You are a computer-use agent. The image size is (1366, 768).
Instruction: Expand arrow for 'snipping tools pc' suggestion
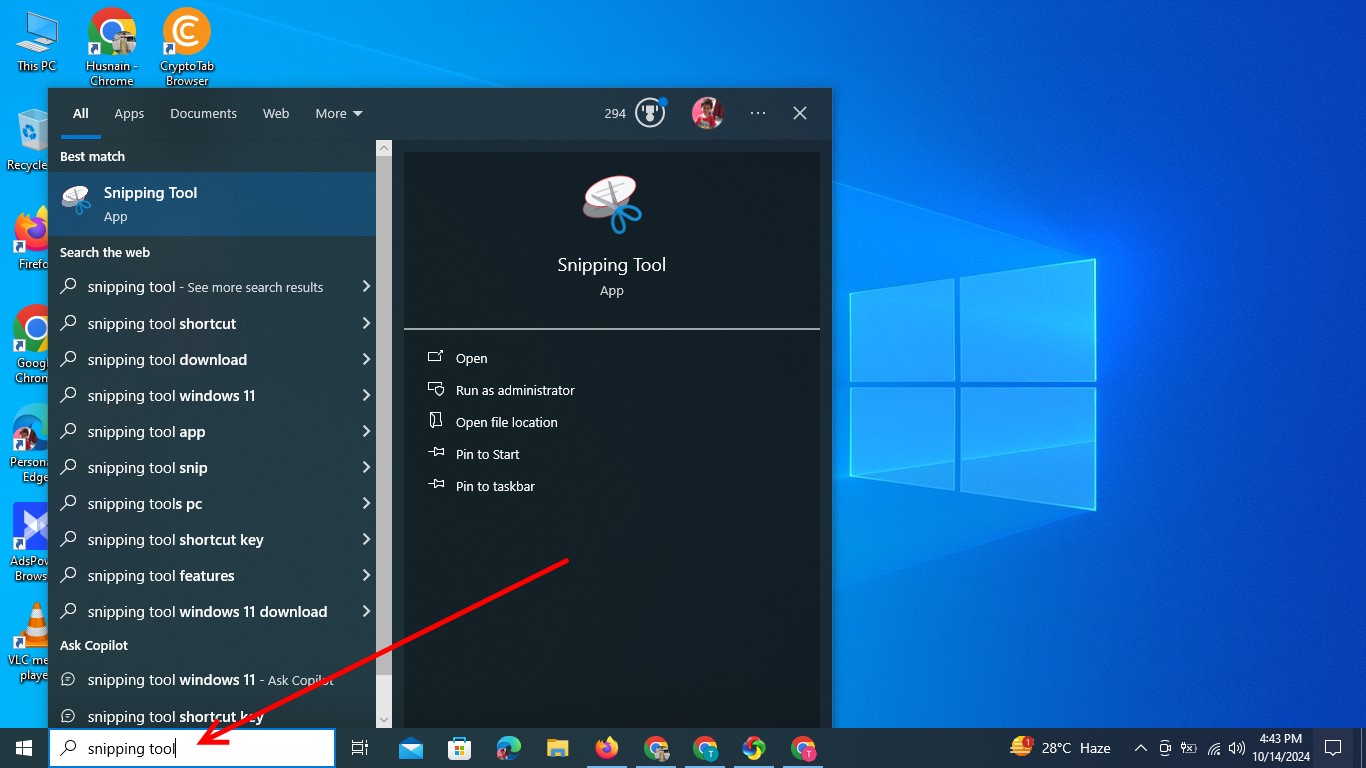pyautogui.click(x=366, y=503)
